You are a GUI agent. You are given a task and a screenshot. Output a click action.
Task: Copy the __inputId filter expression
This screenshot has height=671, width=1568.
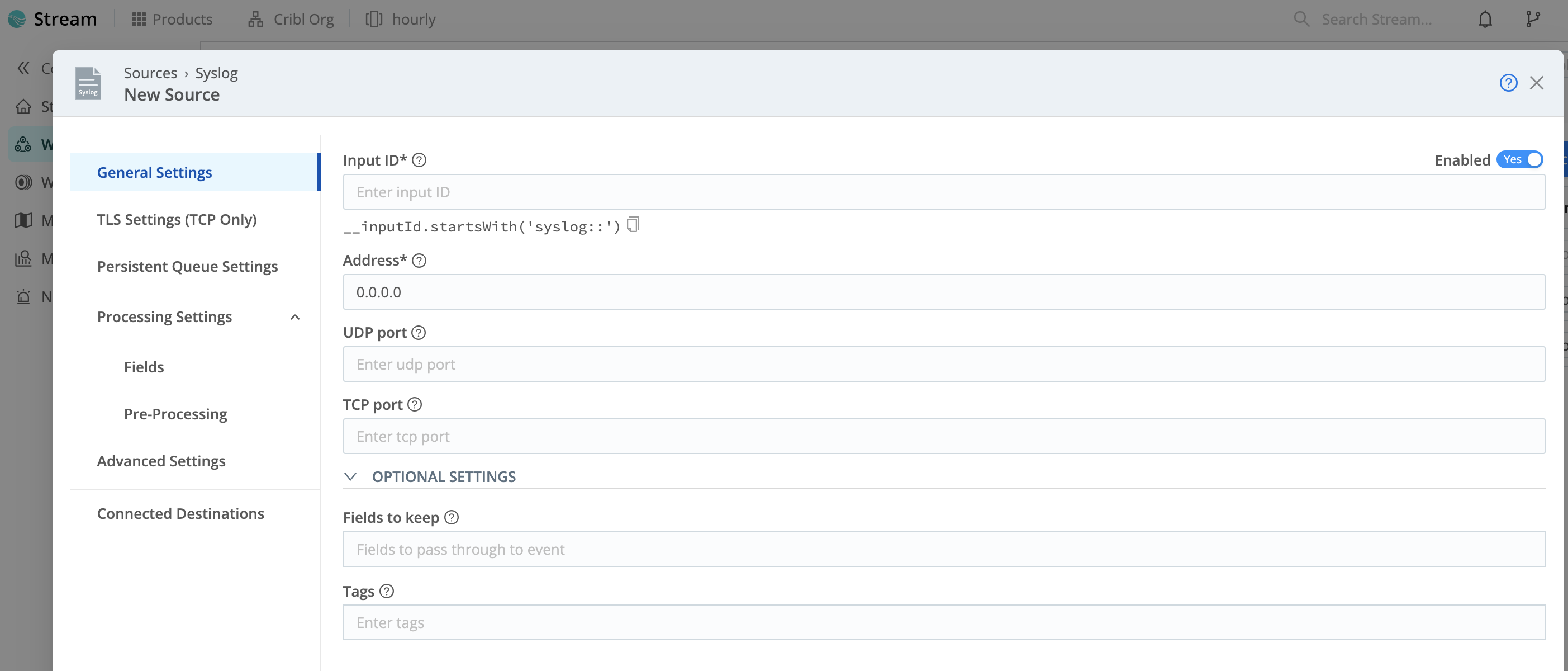(633, 225)
